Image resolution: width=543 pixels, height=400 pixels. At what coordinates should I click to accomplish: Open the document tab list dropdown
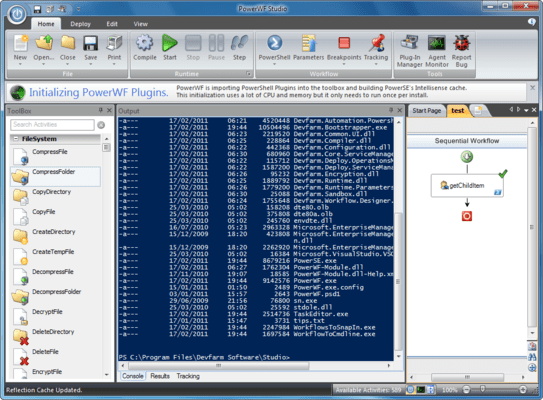526,110
